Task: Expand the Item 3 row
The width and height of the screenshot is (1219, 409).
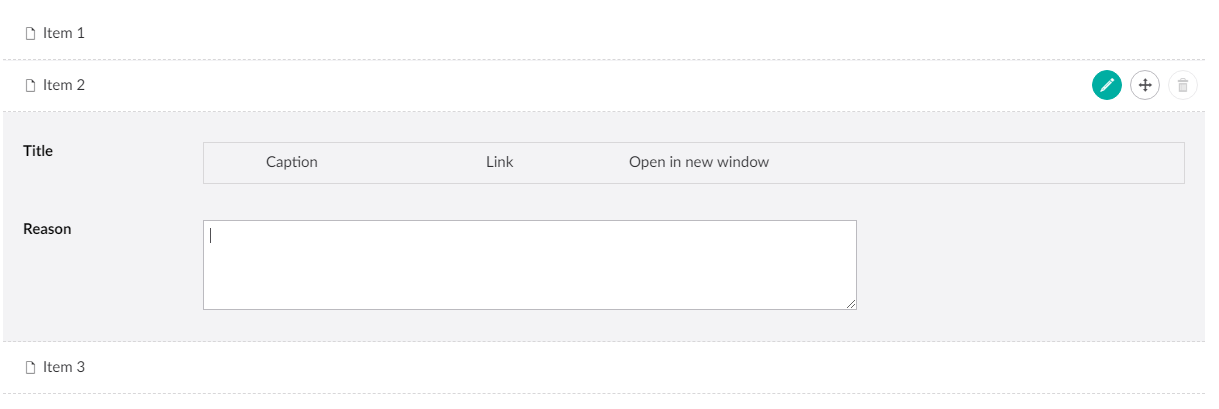Action: [609, 367]
